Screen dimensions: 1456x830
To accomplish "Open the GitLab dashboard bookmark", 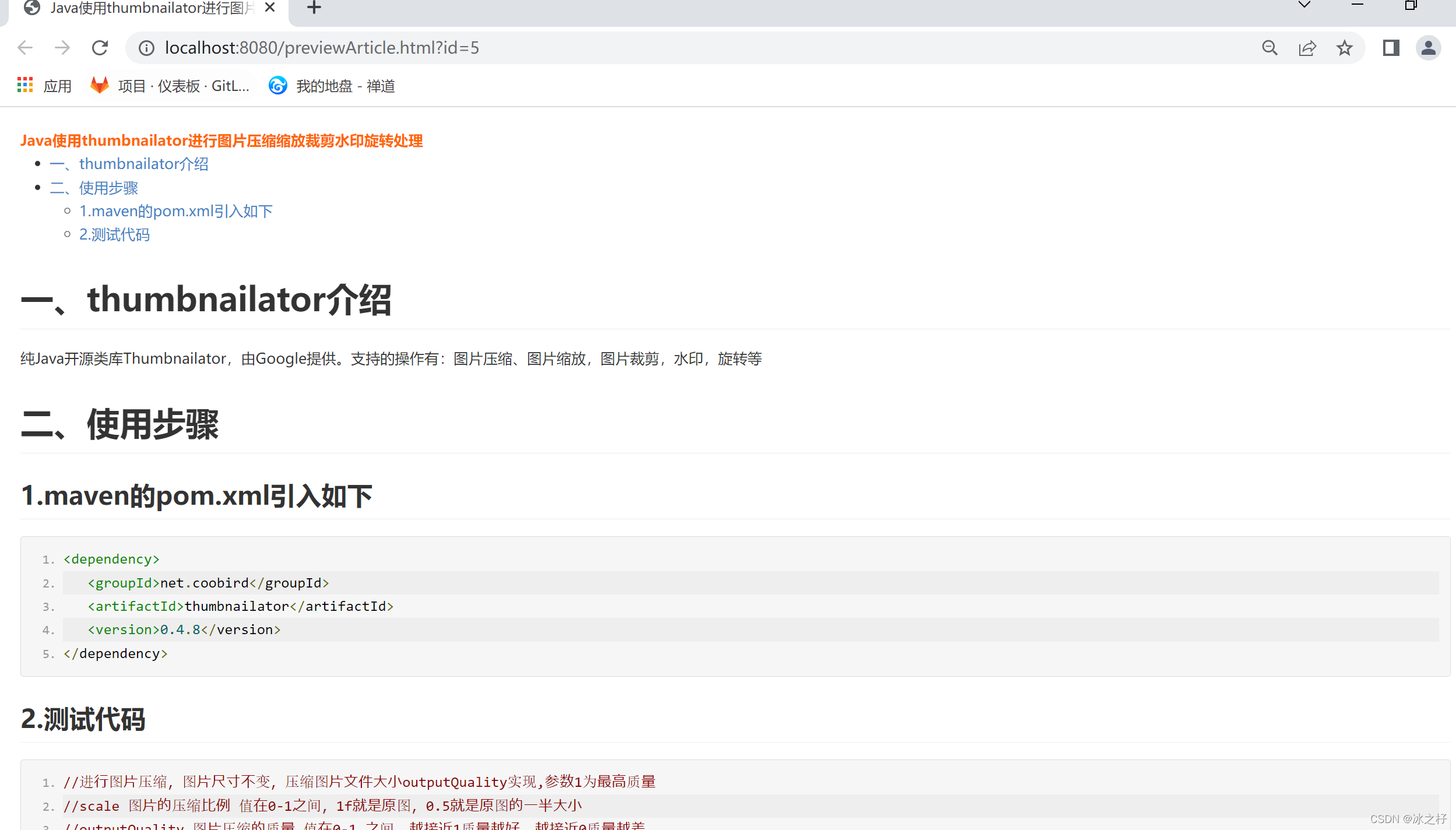I will tap(170, 86).
